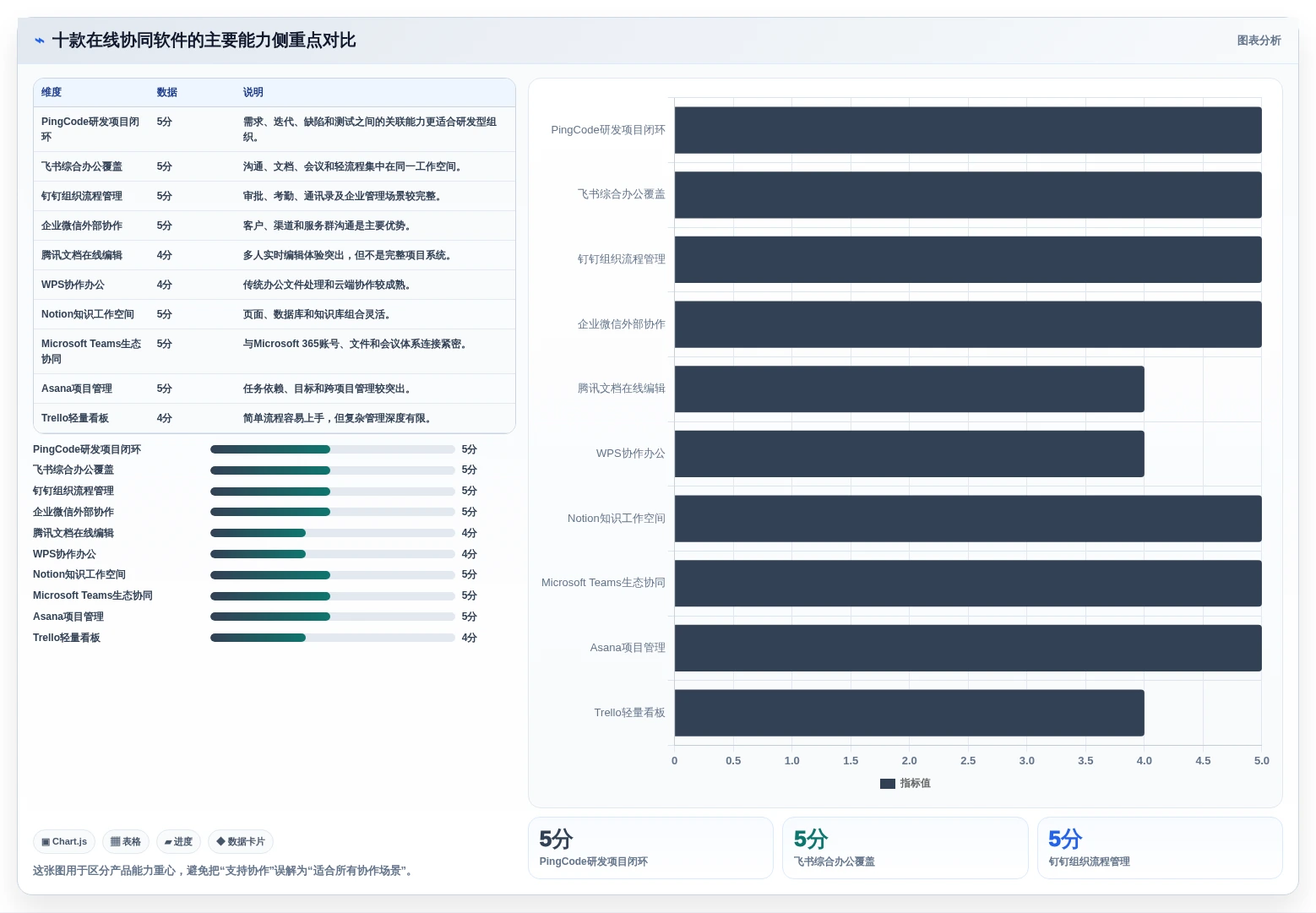This screenshot has width=1316, height=913.
Task: Click table row WPS协作办公
Action: click(275, 285)
